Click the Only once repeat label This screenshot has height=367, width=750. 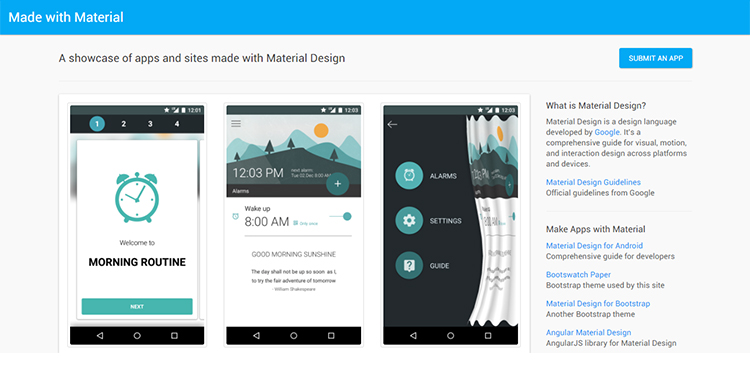[306, 223]
